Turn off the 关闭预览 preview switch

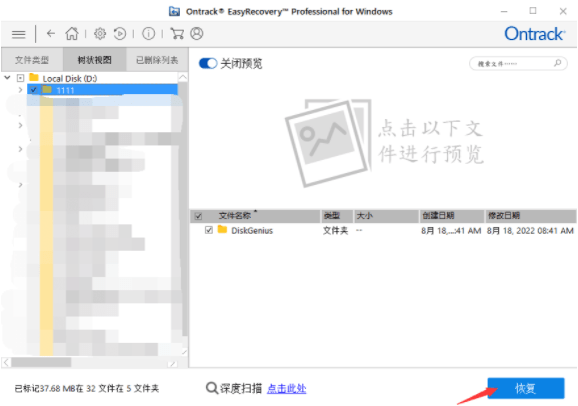pyautogui.click(x=208, y=63)
